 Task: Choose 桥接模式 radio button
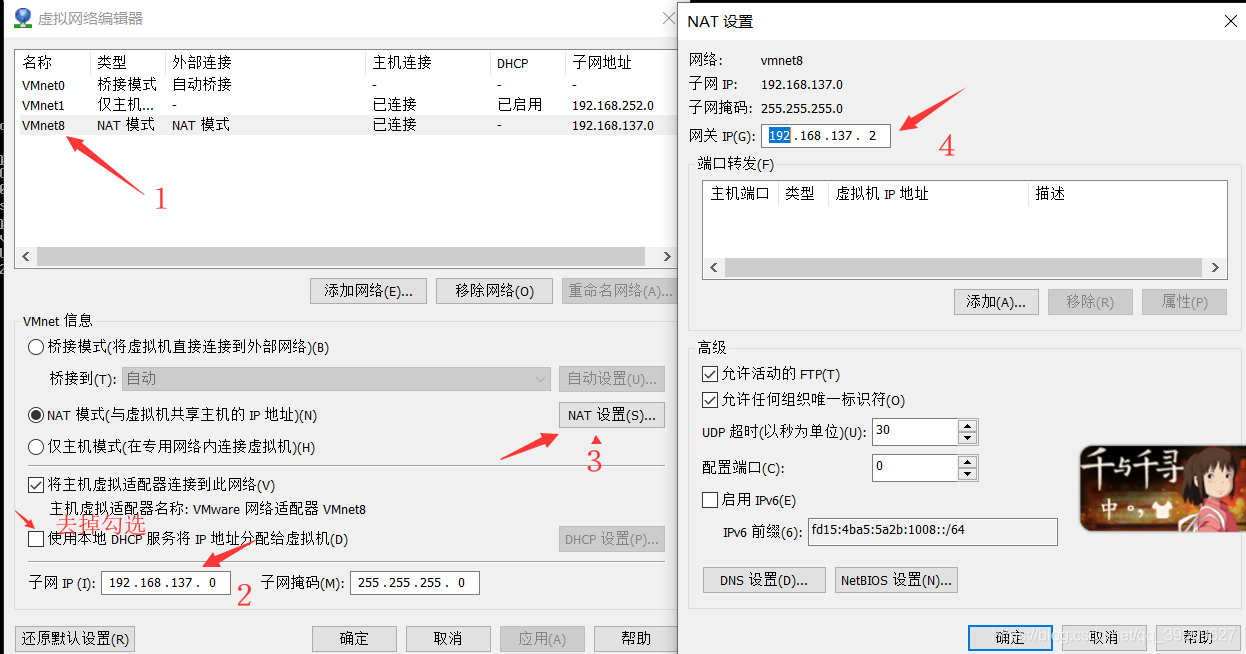point(36,347)
